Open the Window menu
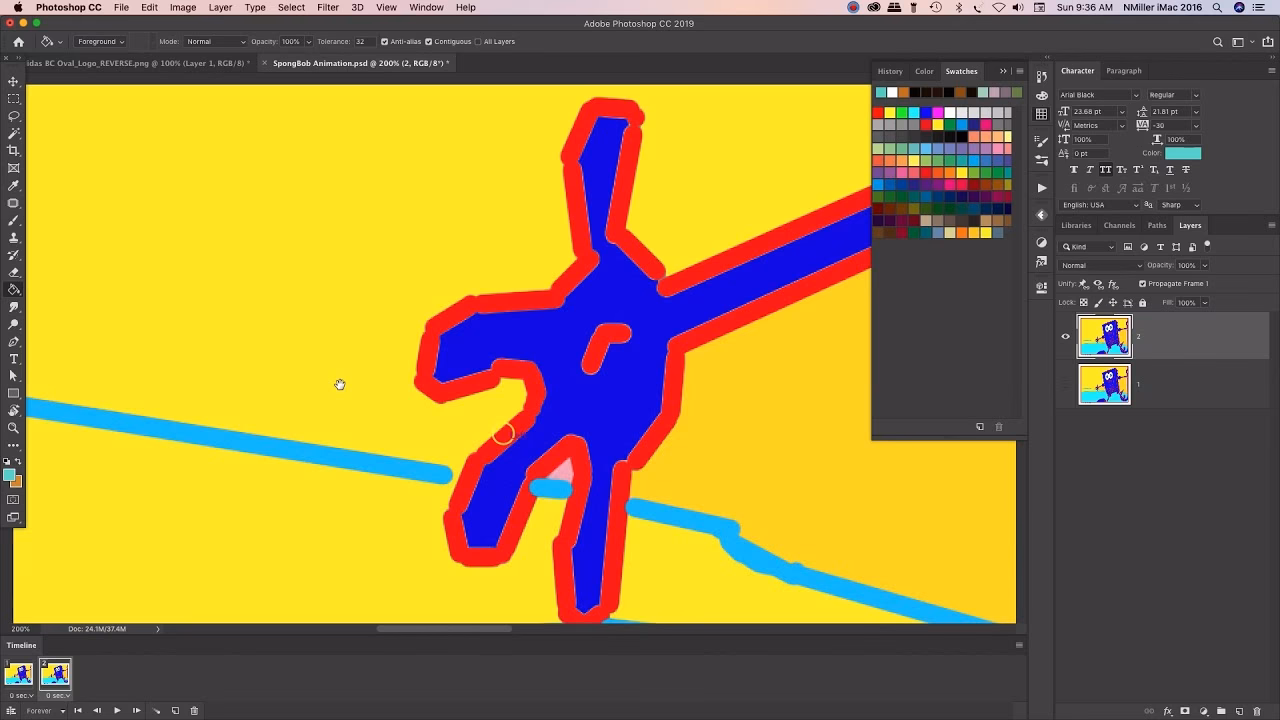Image resolution: width=1280 pixels, height=720 pixels. (426, 7)
